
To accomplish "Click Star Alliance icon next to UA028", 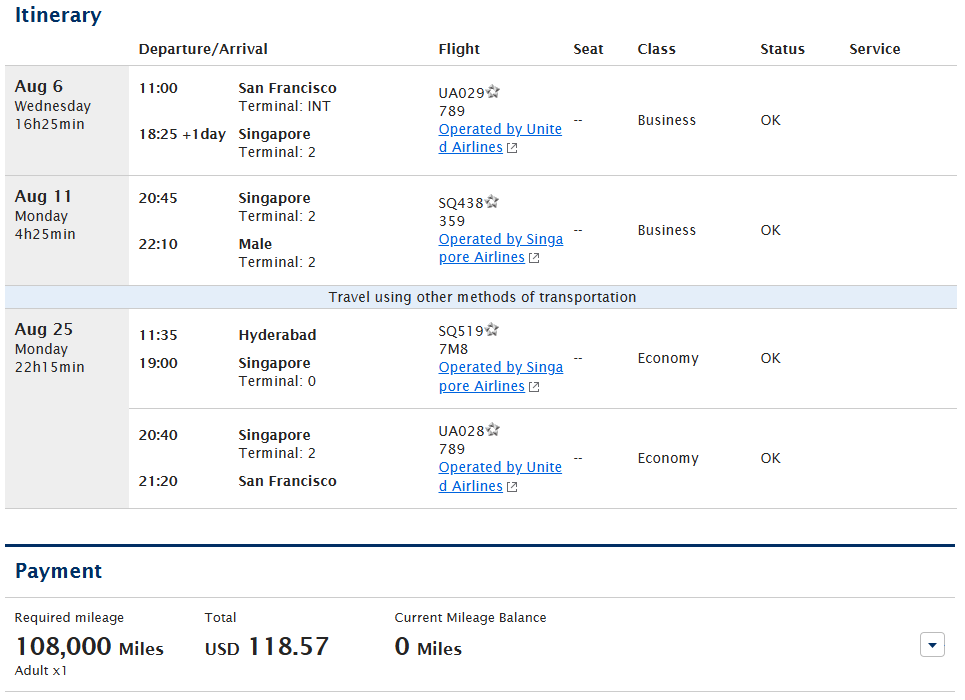I will [x=492, y=430].
